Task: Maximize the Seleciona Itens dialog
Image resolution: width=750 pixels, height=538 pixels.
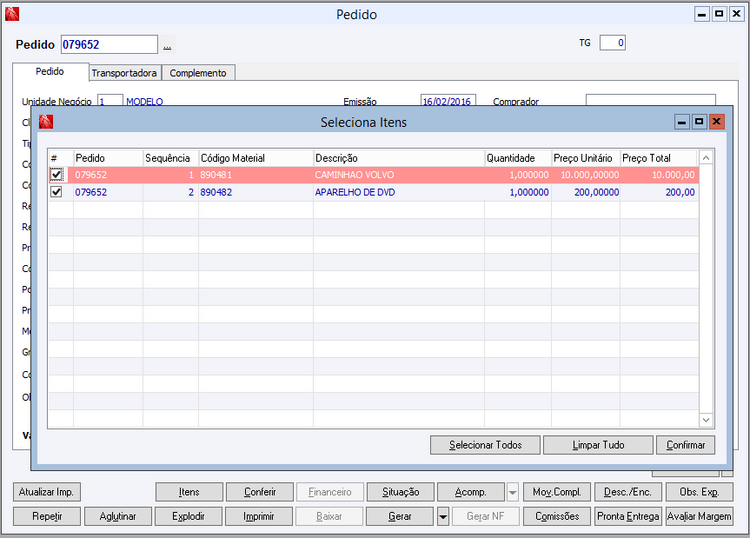Action: [x=699, y=122]
